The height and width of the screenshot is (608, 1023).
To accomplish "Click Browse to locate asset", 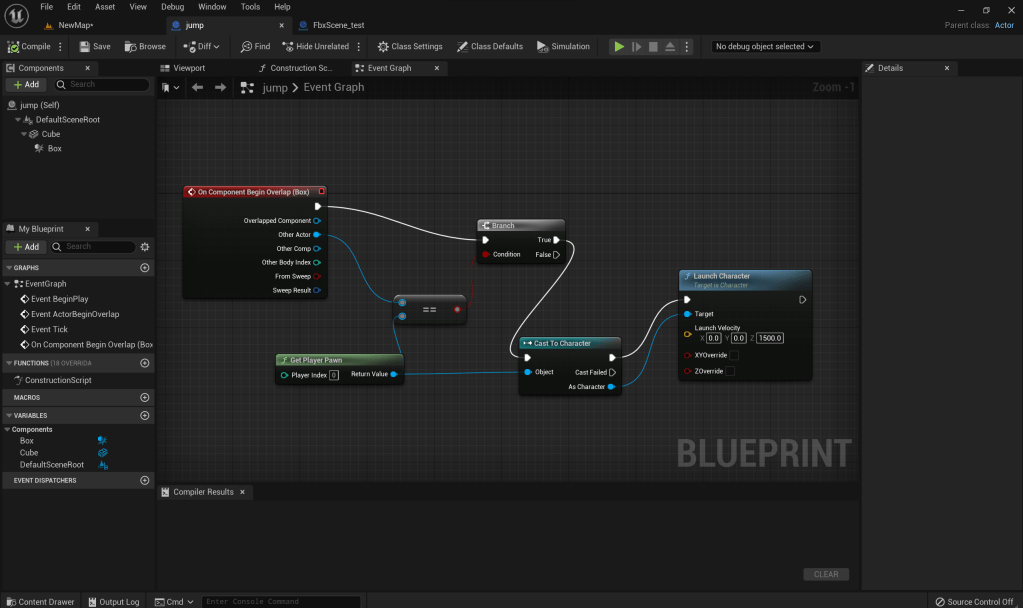I will pos(145,46).
